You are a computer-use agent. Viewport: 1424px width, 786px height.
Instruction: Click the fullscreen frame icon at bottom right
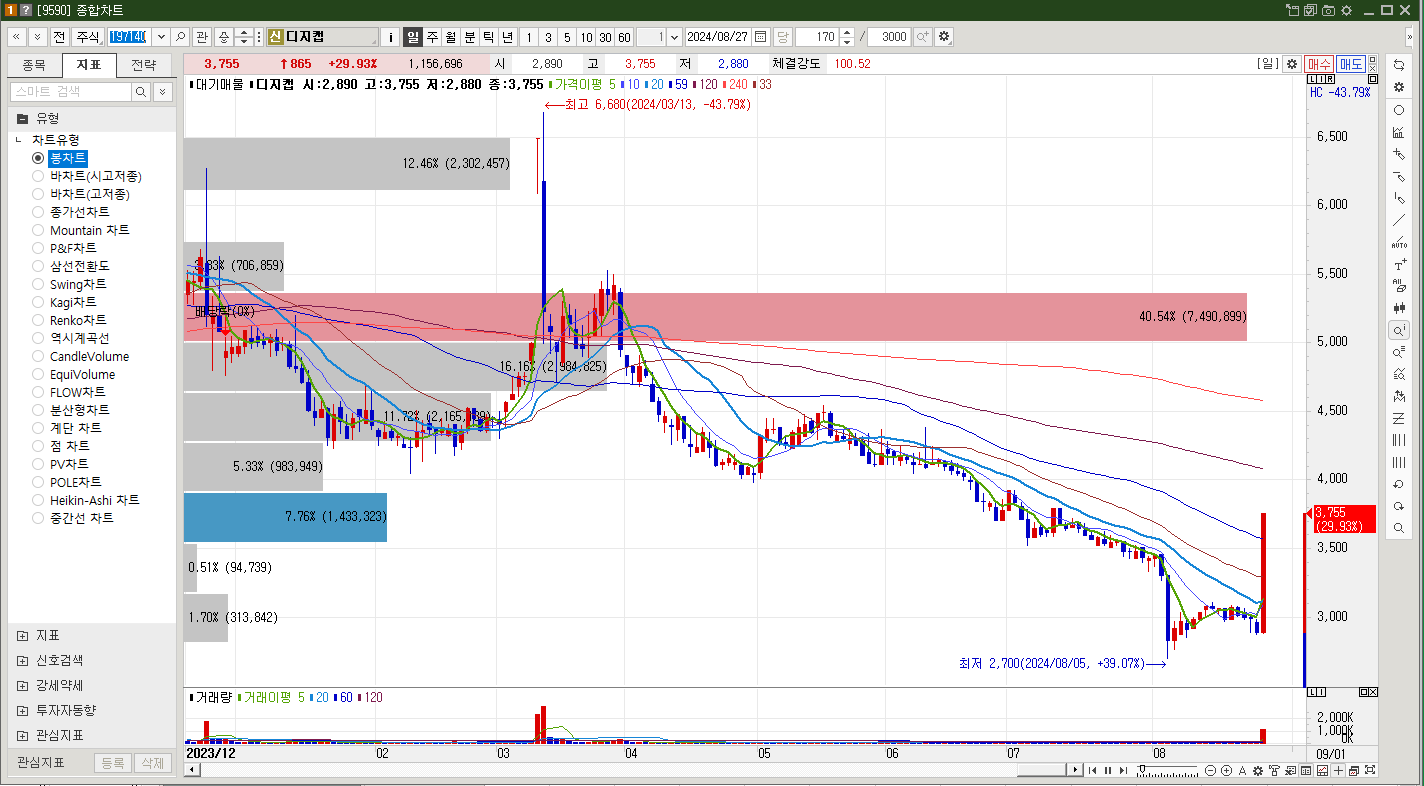point(1369,770)
